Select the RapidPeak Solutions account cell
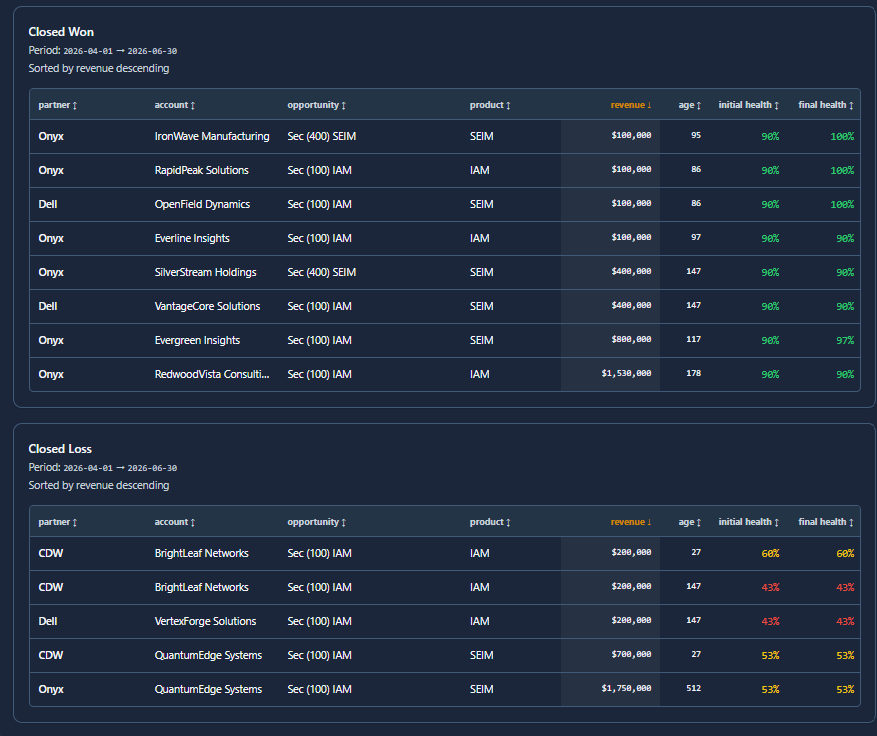 (x=201, y=171)
